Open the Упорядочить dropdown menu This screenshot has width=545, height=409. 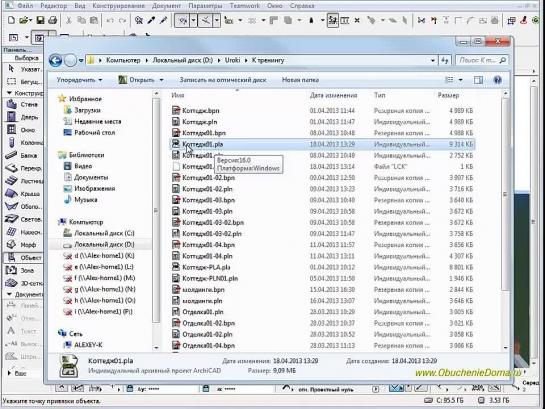coord(79,80)
